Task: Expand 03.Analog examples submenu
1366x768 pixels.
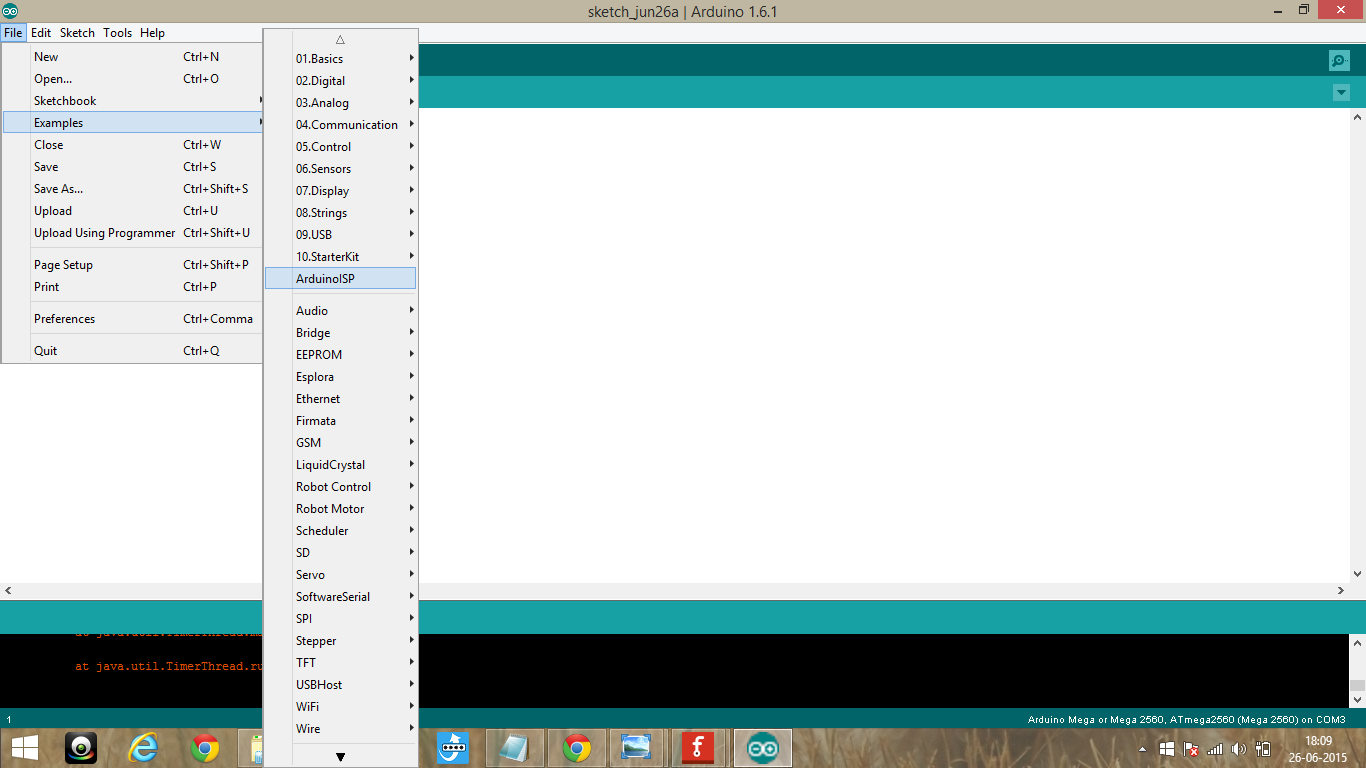Action: pos(340,103)
